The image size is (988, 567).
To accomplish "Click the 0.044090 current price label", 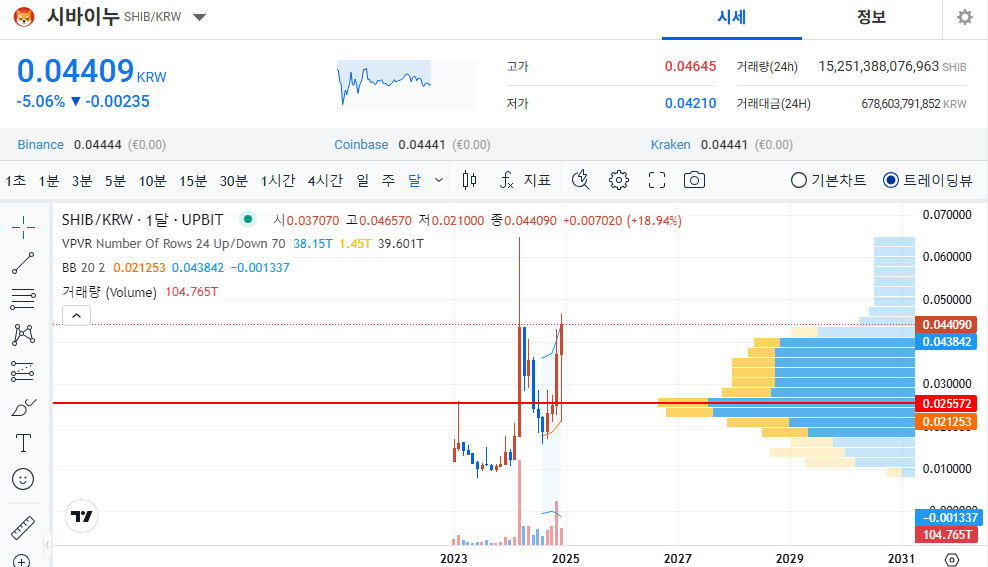I will click(x=946, y=324).
